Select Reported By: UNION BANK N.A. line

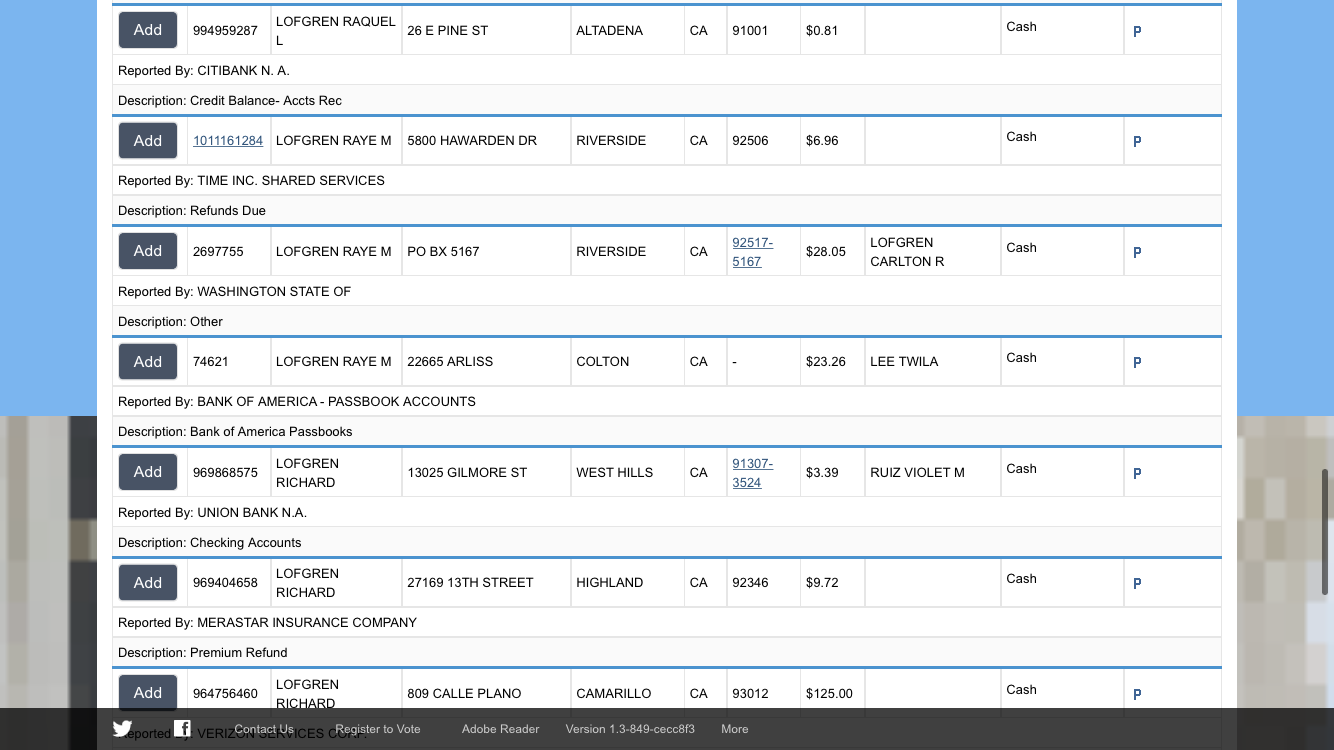coord(666,513)
